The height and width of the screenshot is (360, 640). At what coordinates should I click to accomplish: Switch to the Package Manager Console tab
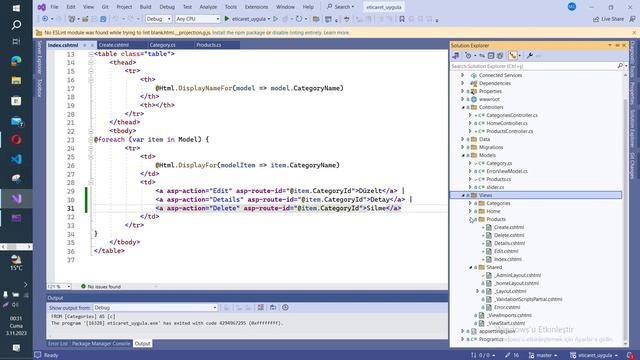[101, 344]
